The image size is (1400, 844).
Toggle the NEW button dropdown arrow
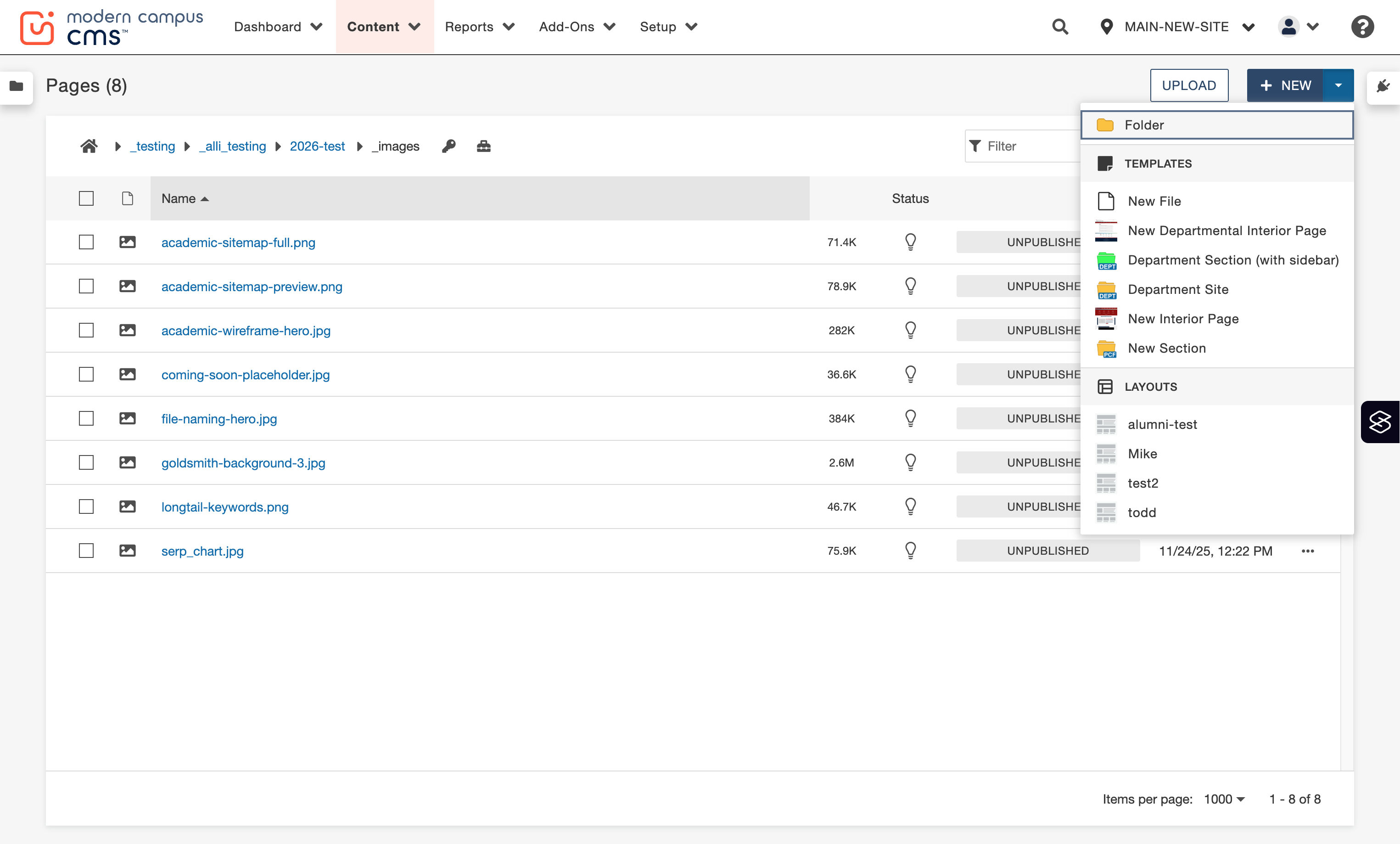(x=1338, y=85)
